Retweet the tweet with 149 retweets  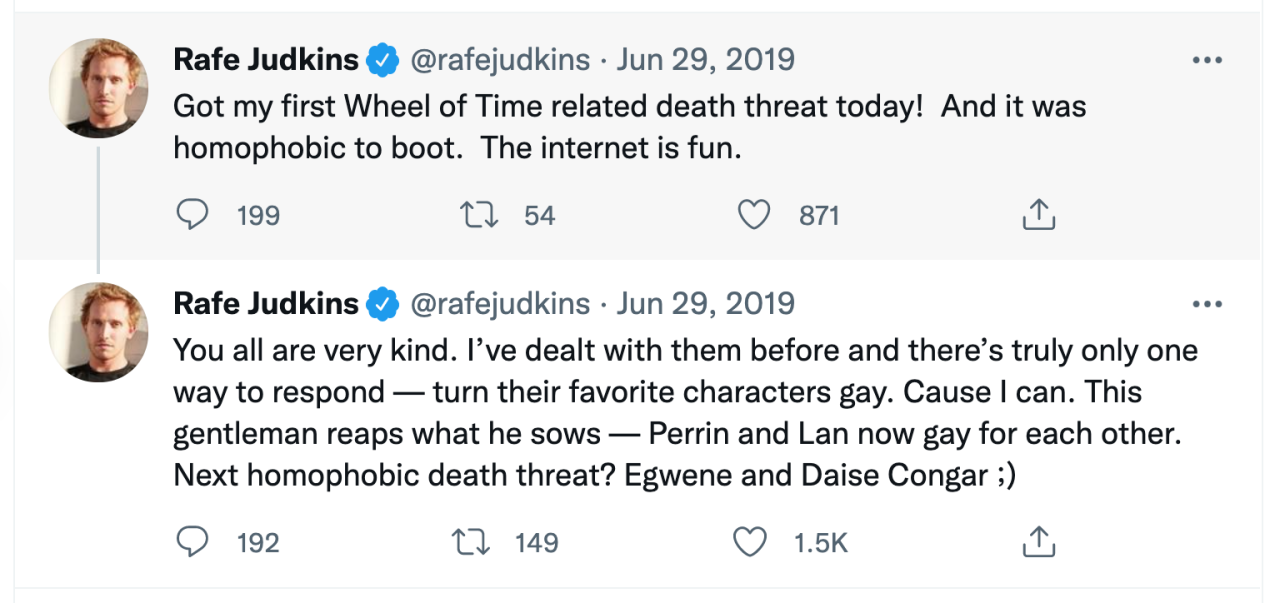point(474,542)
